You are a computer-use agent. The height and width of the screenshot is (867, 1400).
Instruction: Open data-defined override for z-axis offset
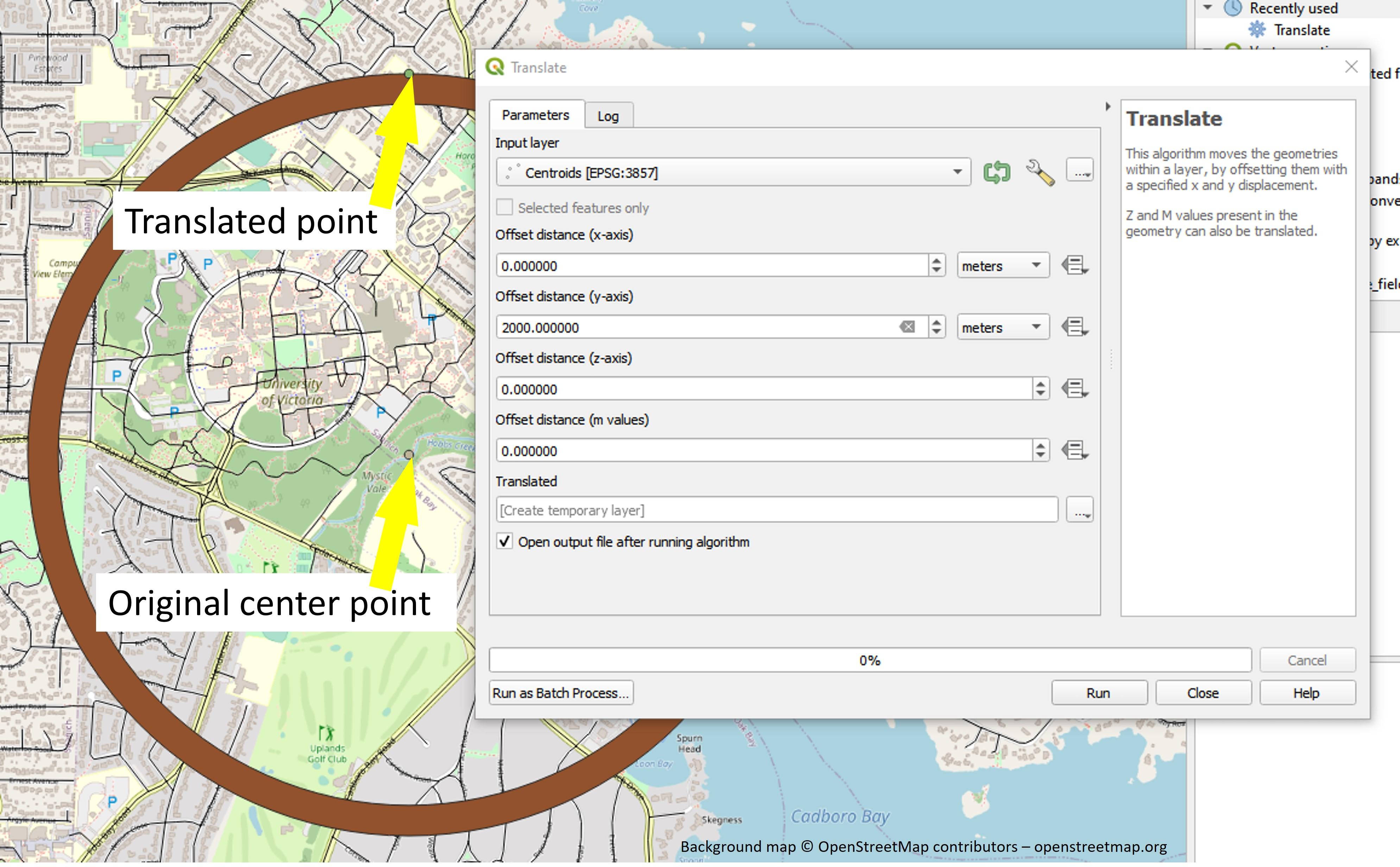[1074, 389]
